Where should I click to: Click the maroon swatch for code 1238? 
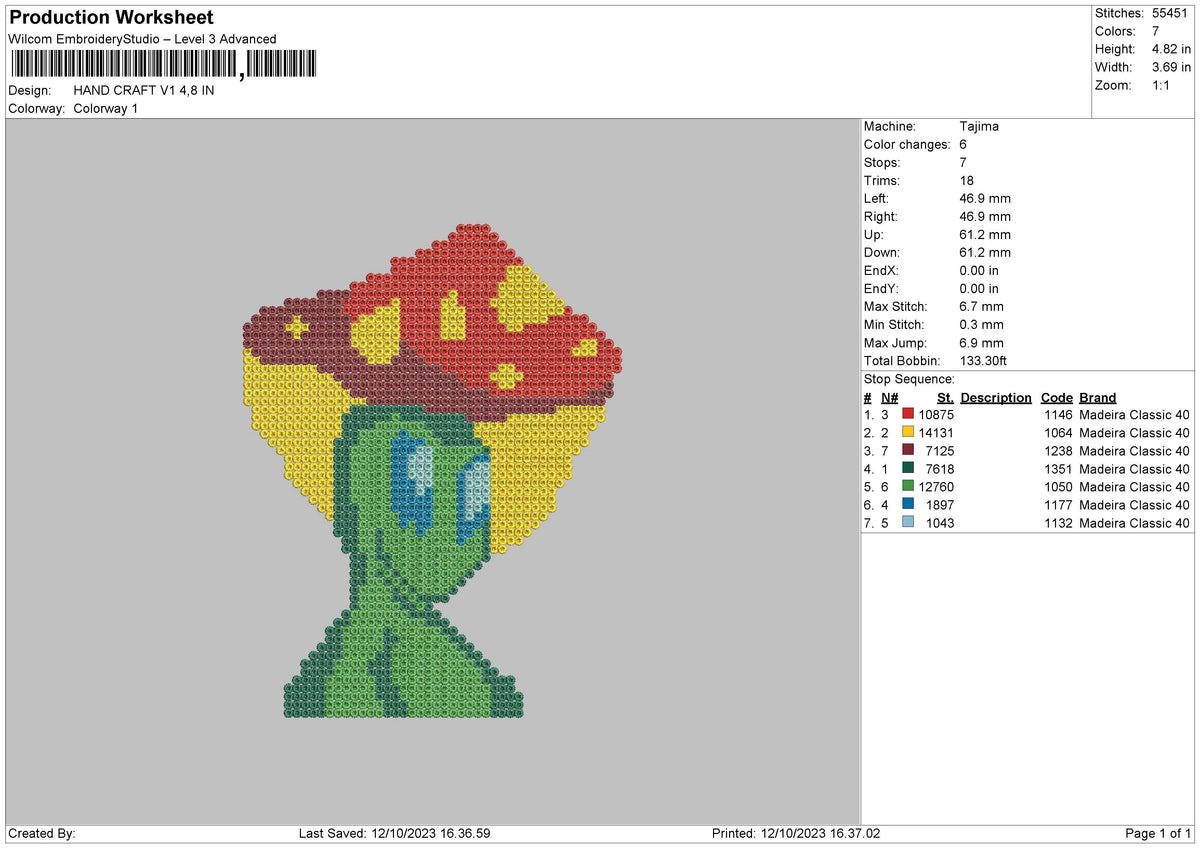[x=908, y=451]
